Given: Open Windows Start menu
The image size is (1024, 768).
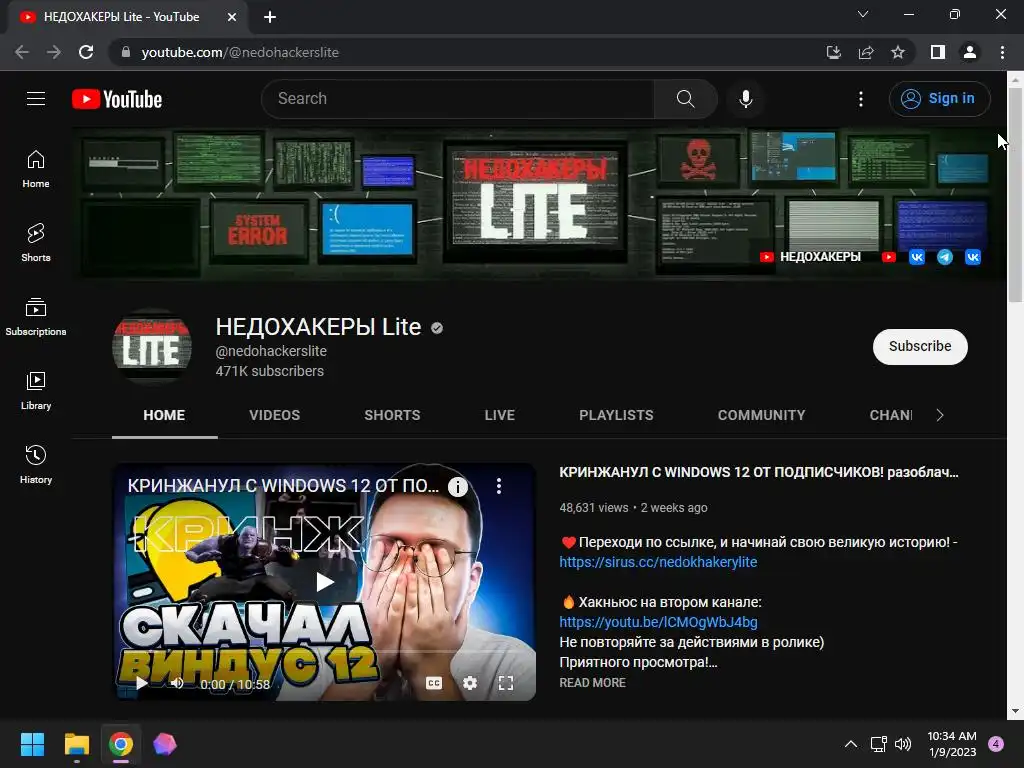Looking at the screenshot, I should point(32,744).
